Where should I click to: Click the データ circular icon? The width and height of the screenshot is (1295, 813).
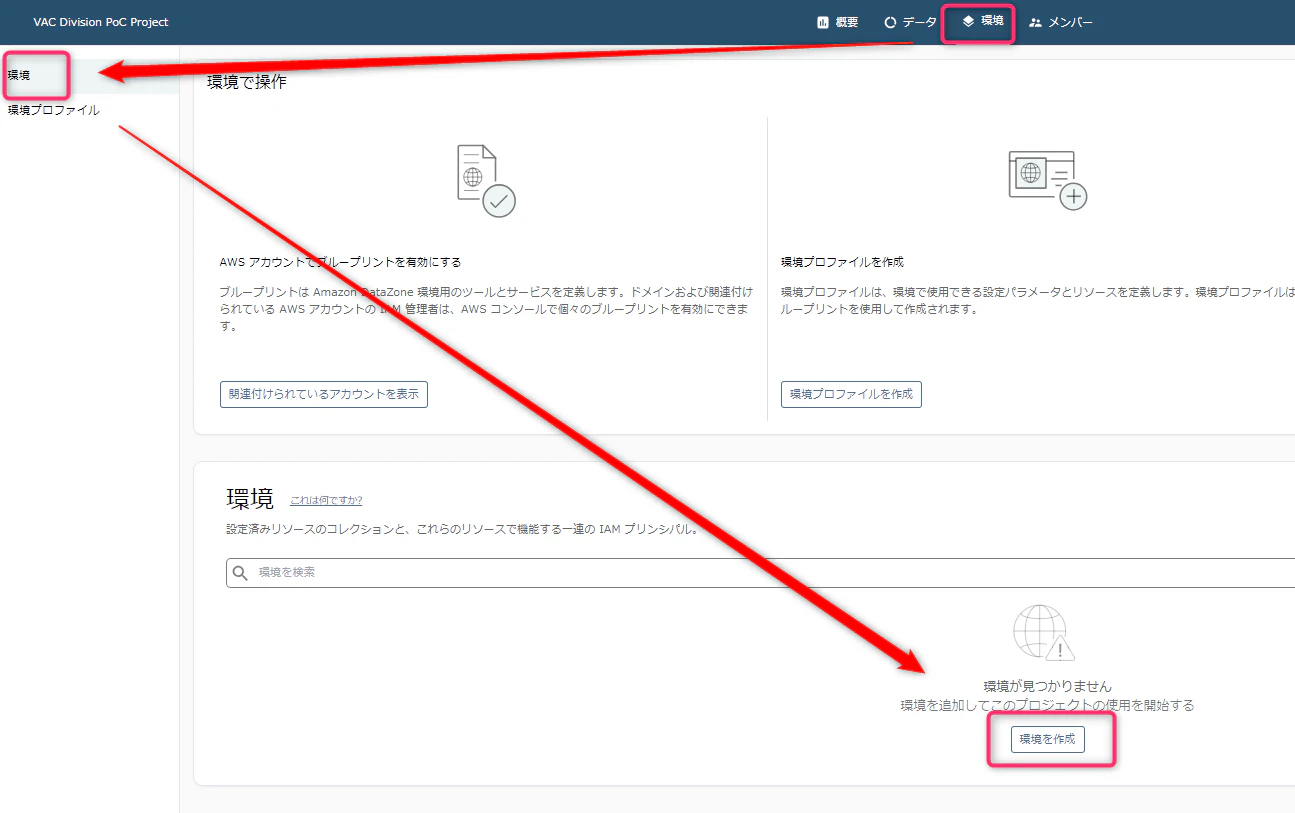coord(890,22)
